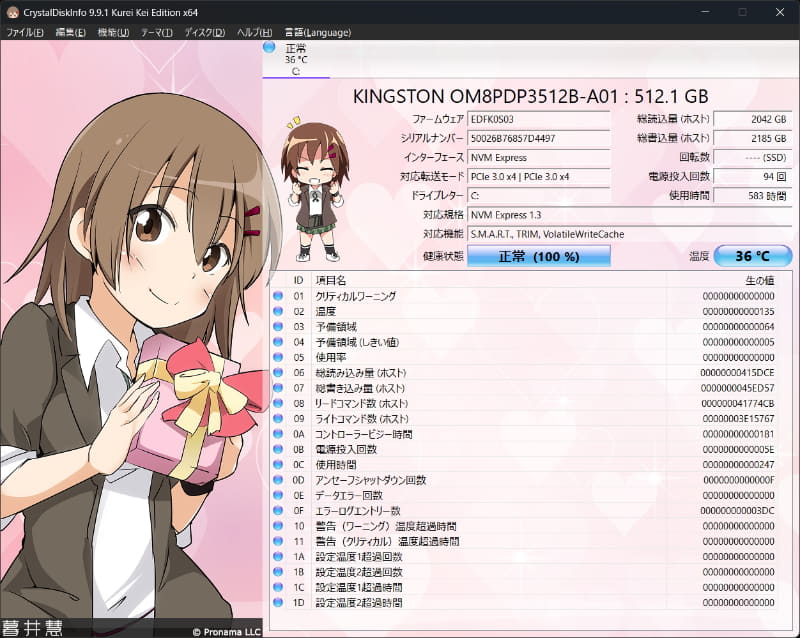Screen dimensions: 800x638
Task: Click the rotation rate field ---- (SSD)
Action: click(753, 157)
